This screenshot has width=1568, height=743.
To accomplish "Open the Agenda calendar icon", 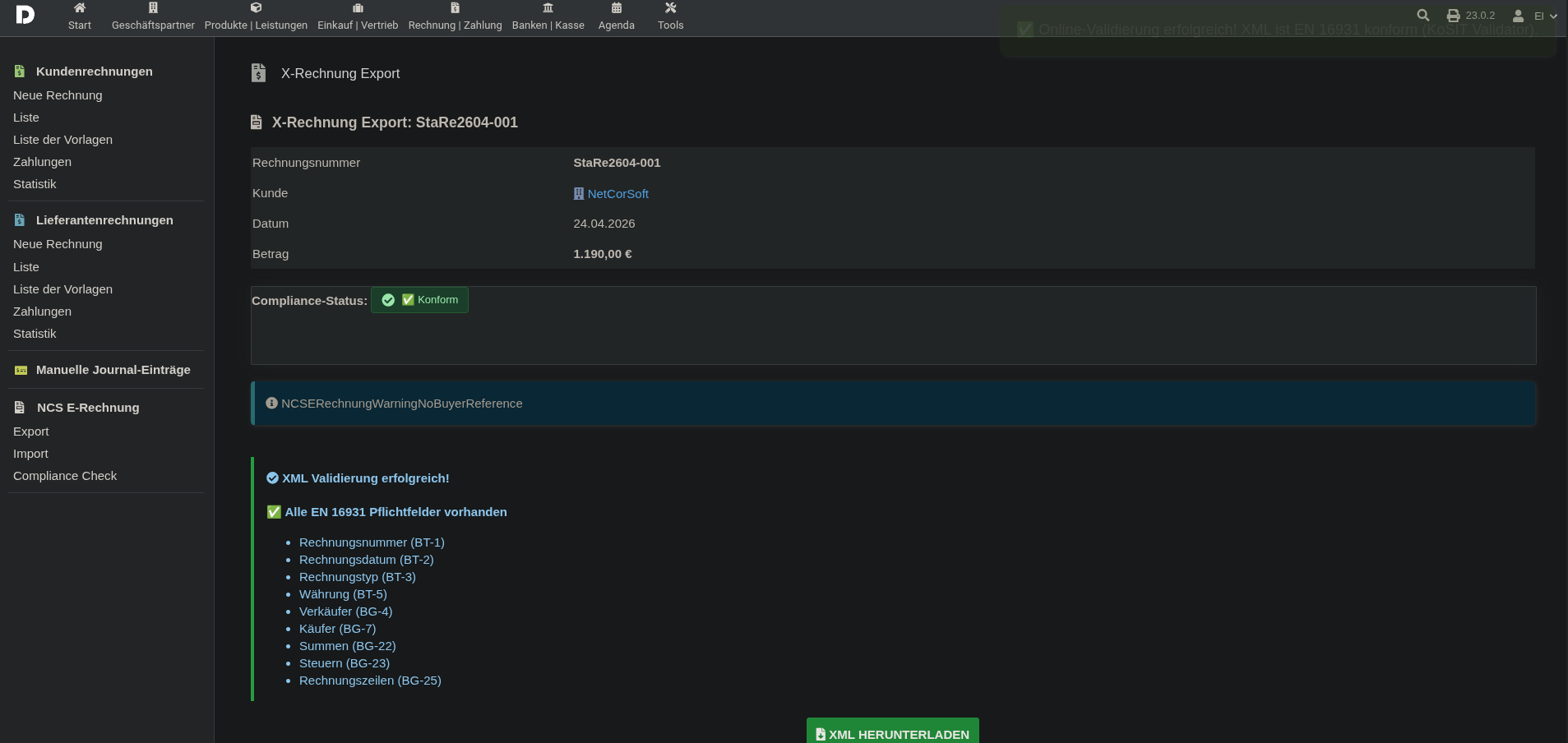I will click(616, 8).
